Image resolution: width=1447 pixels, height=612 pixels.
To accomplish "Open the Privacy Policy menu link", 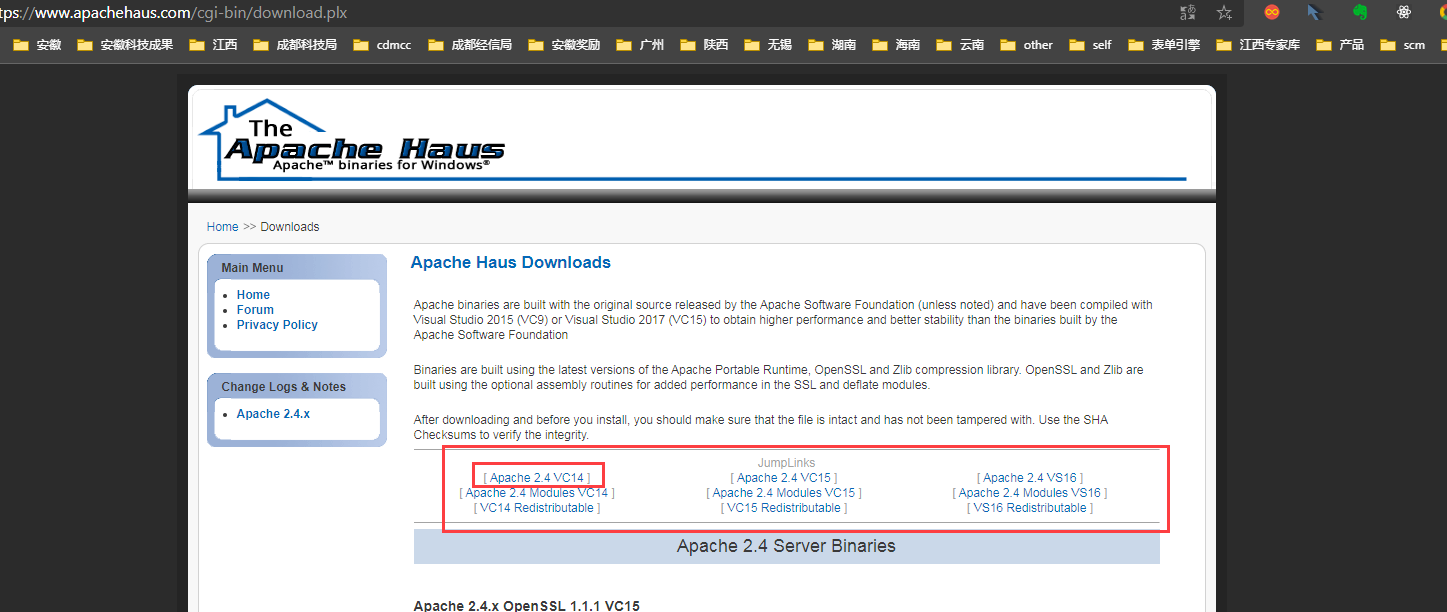I will (x=277, y=325).
